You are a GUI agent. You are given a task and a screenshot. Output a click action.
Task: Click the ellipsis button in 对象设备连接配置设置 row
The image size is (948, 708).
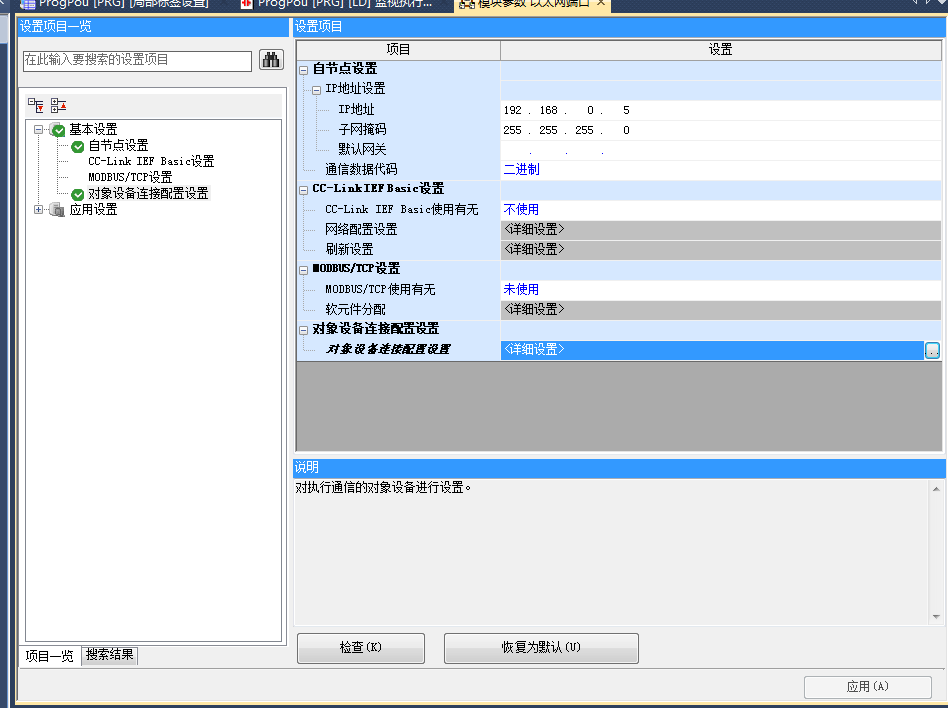[x=932, y=350]
